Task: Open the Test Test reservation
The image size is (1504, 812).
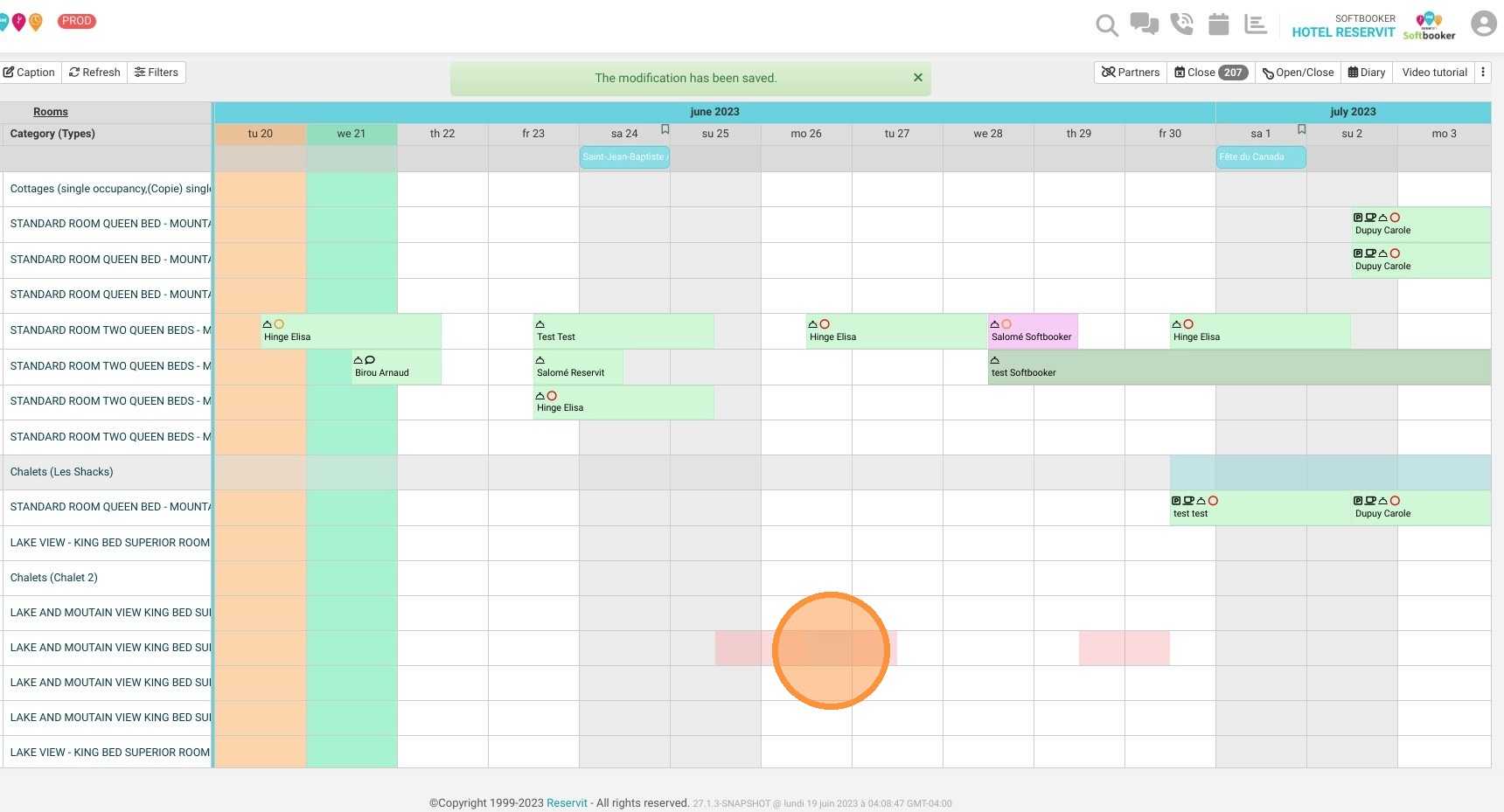Action: point(623,331)
